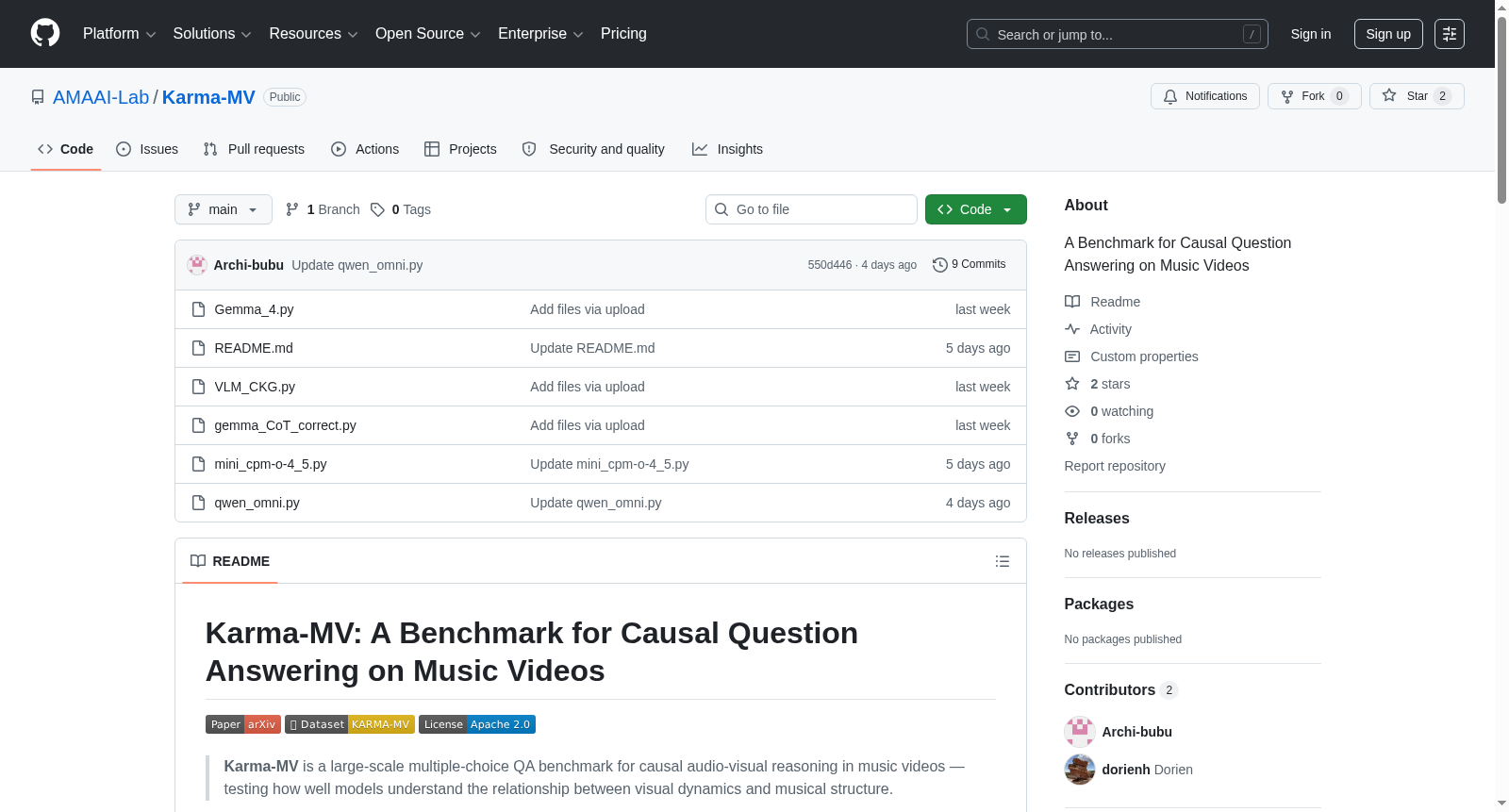This screenshot has width=1509, height=812.
Task: Open the AMAAI-Lab organization link
Action: tap(101, 97)
